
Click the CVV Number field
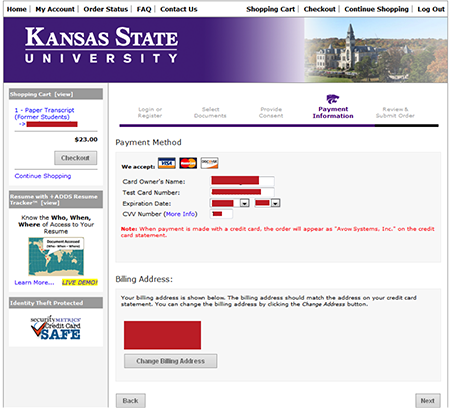pos(221,214)
